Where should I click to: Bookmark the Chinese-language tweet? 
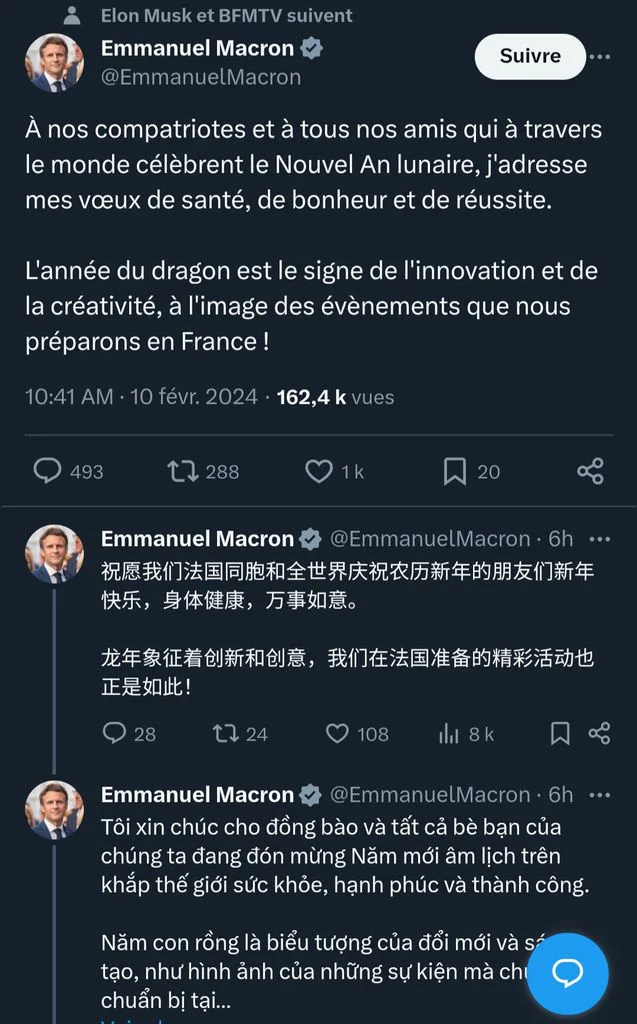[560, 733]
